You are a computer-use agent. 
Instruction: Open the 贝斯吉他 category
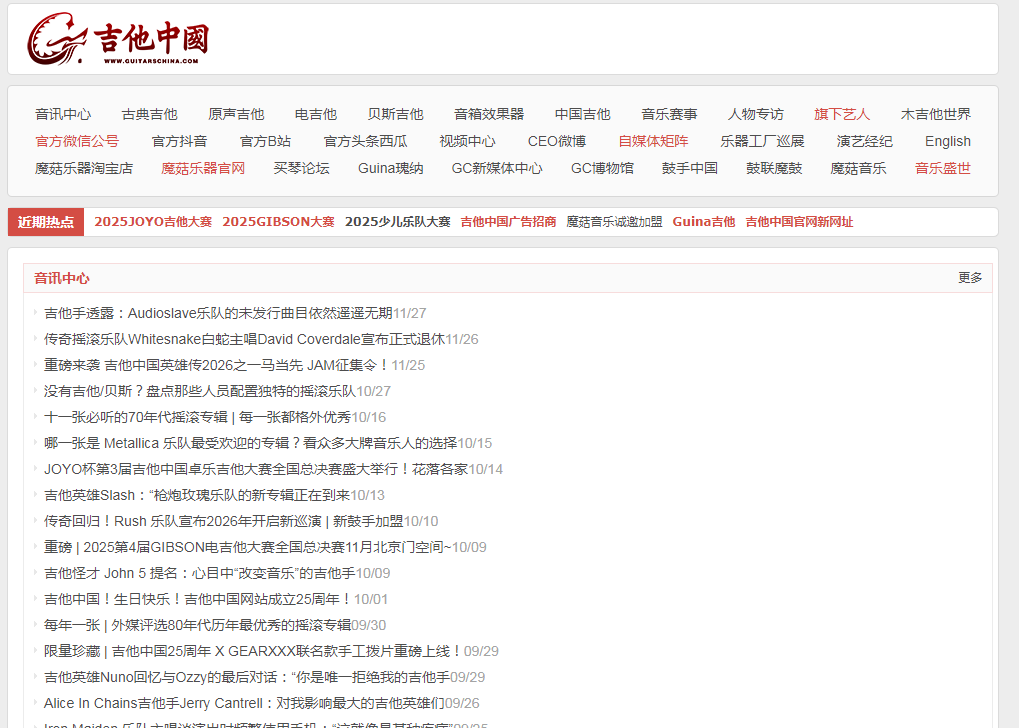395,113
